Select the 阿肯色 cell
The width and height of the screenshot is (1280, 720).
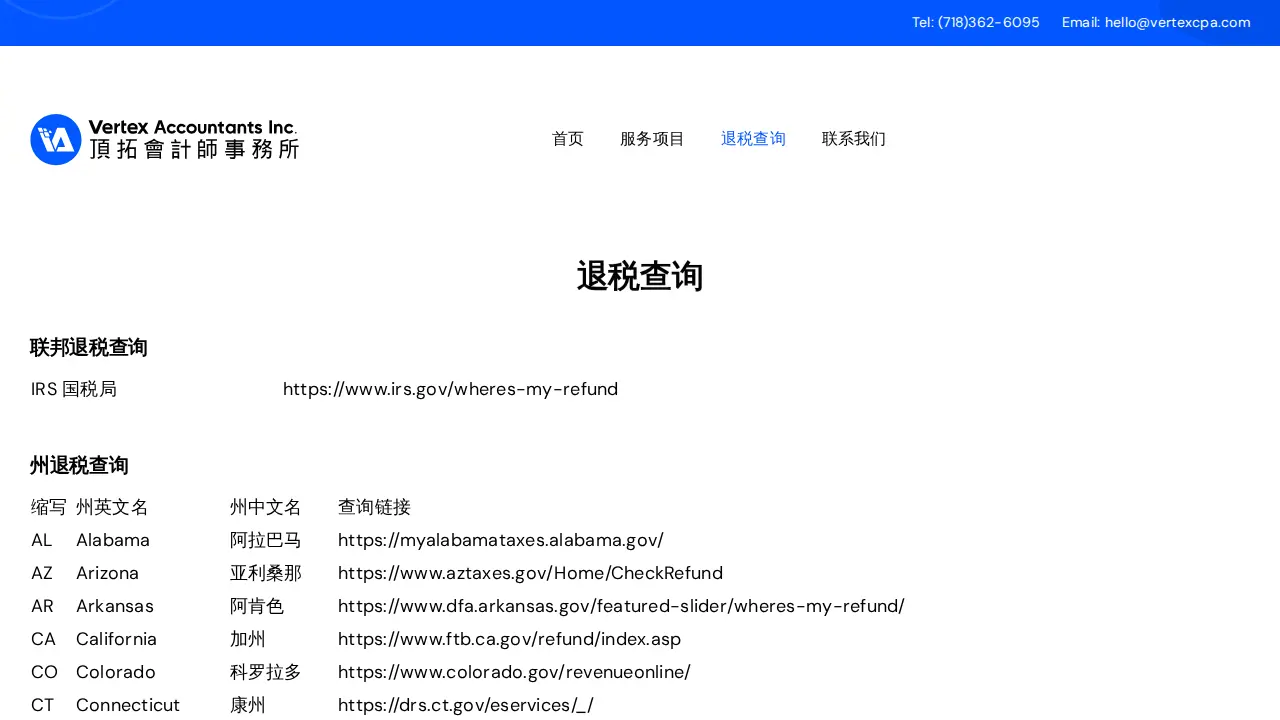257,606
